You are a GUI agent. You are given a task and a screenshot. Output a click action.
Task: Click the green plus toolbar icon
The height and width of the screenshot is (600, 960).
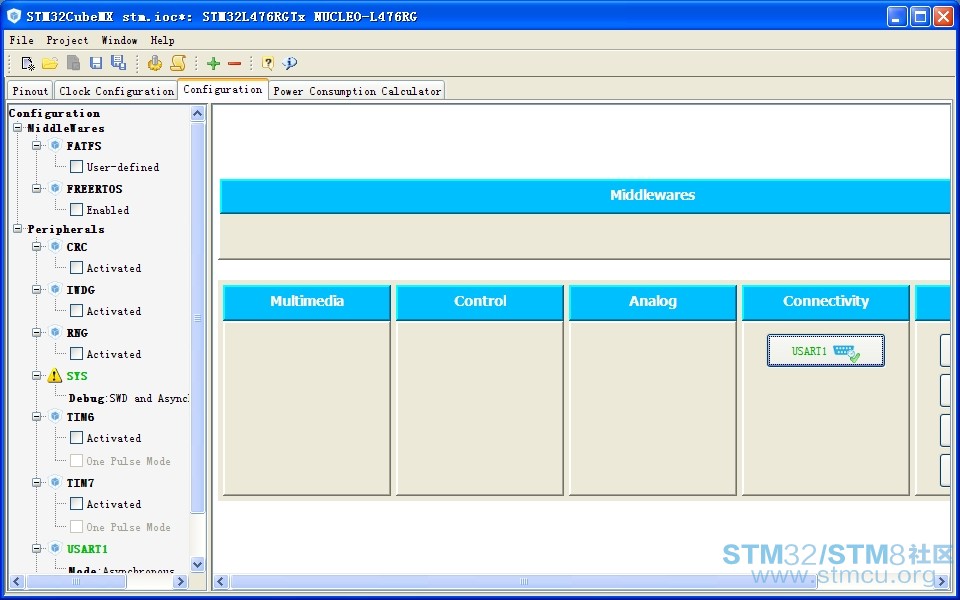pyautogui.click(x=213, y=63)
